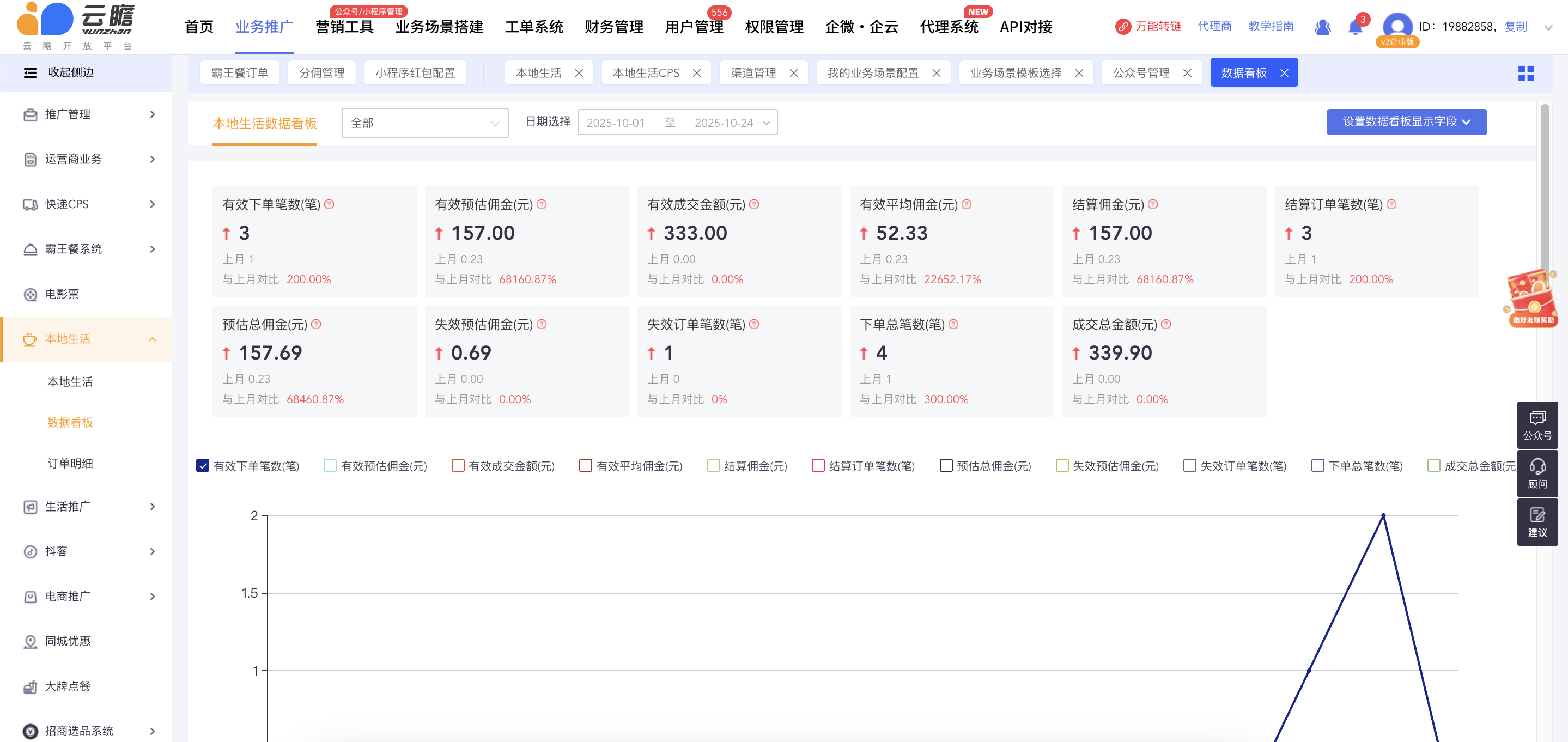Click the red envelope reward icon
This screenshot has width=1568, height=742.
pyautogui.click(x=1531, y=298)
